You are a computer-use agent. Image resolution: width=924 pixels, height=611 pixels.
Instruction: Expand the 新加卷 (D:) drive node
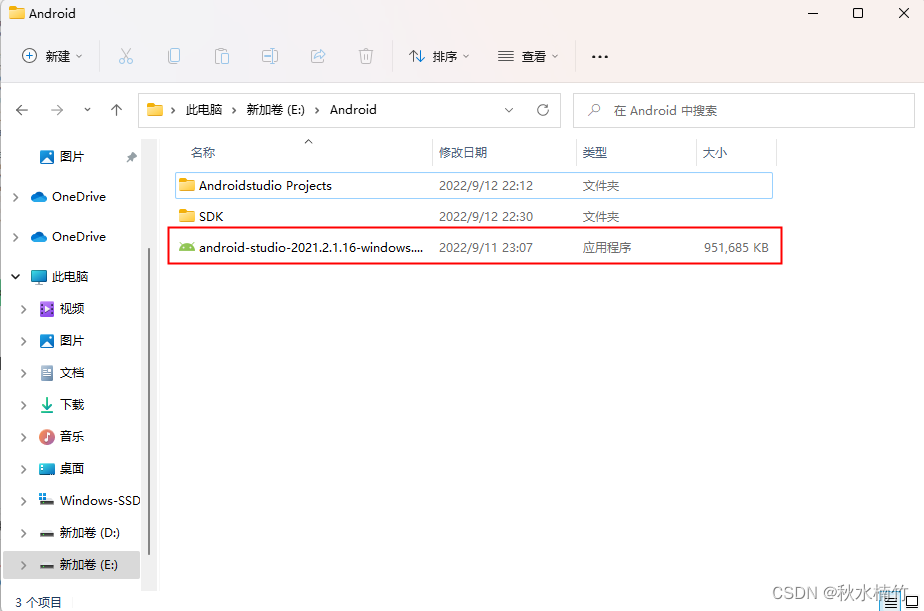coord(24,533)
